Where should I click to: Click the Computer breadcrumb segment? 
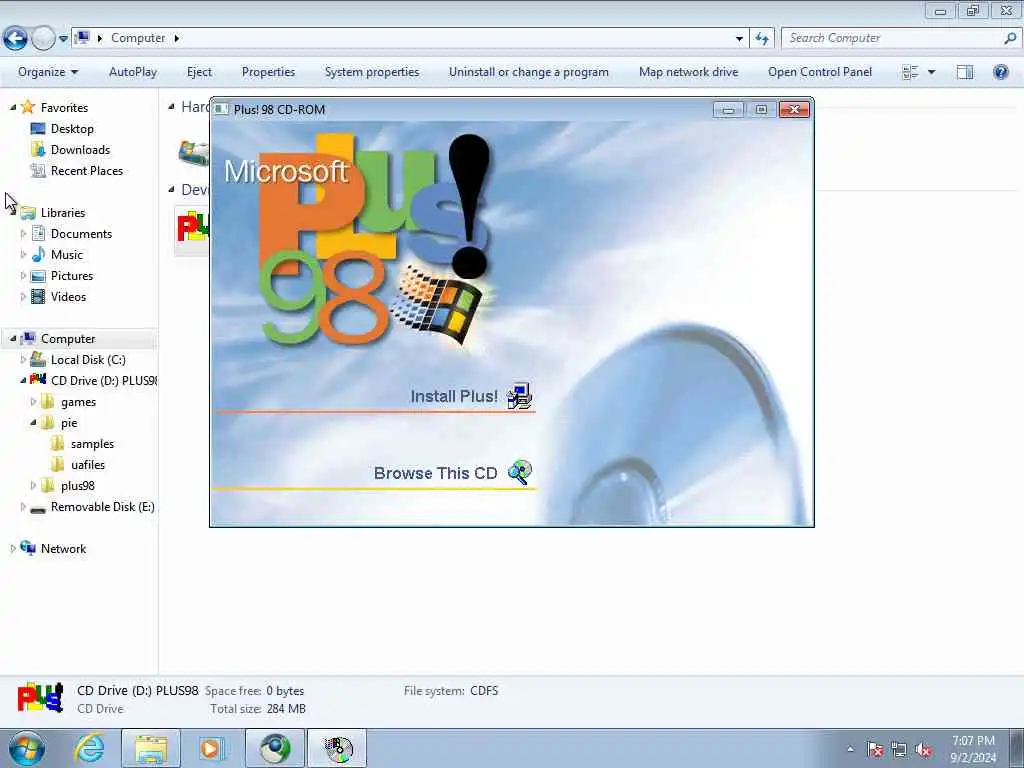click(138, 39)
